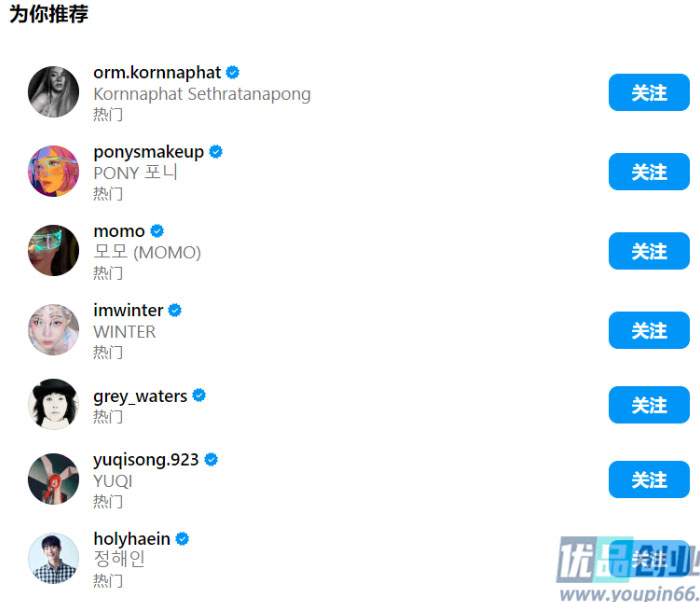Open Kornnaphat Sethratanapong display name
700x602 pixels.
click(202, 94)
